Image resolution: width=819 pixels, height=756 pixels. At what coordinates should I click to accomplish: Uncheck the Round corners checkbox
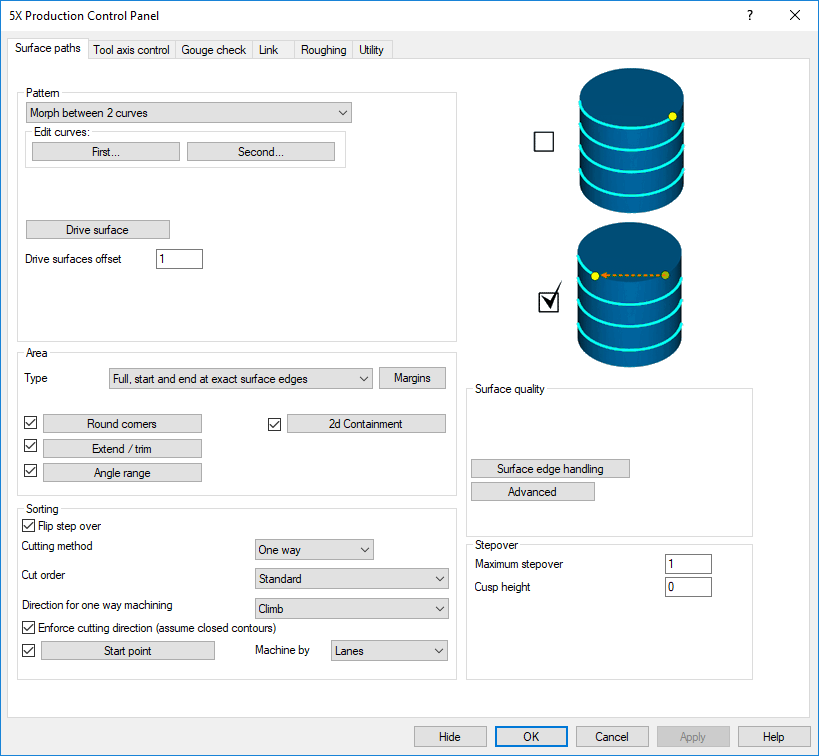coord(31,423)
